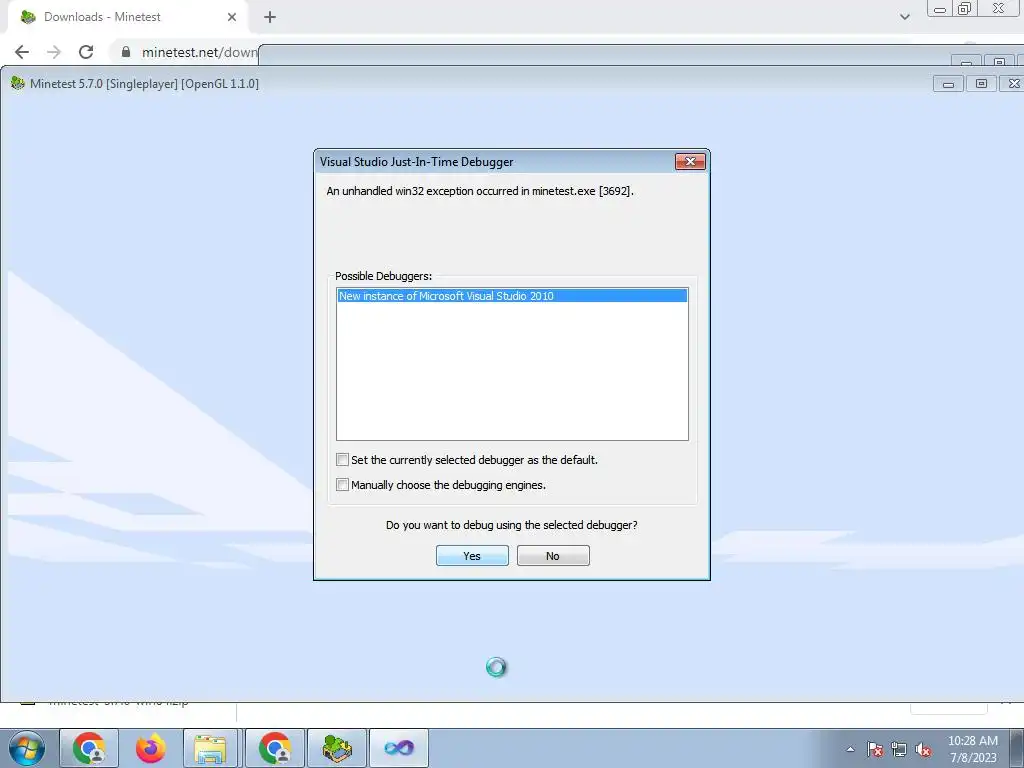The height and width of the screenshot is (768, 1024).
Task: Open Action Center flag icon
Action: [875, 749]
